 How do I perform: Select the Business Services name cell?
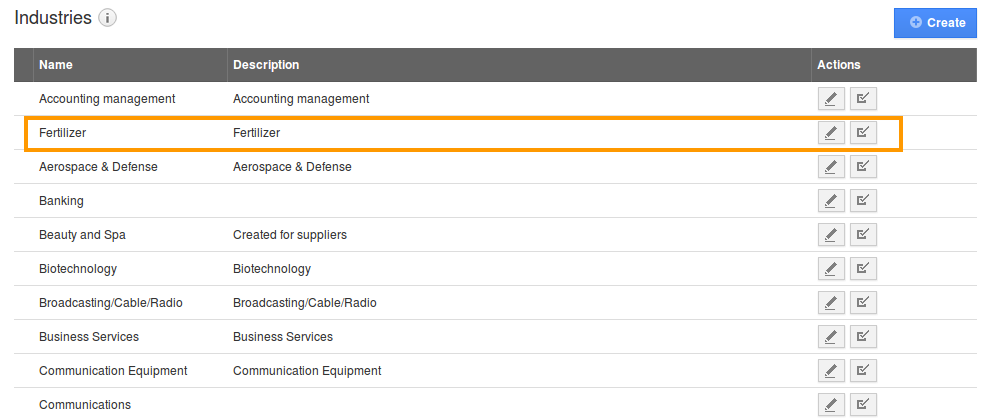coord(89,337)
